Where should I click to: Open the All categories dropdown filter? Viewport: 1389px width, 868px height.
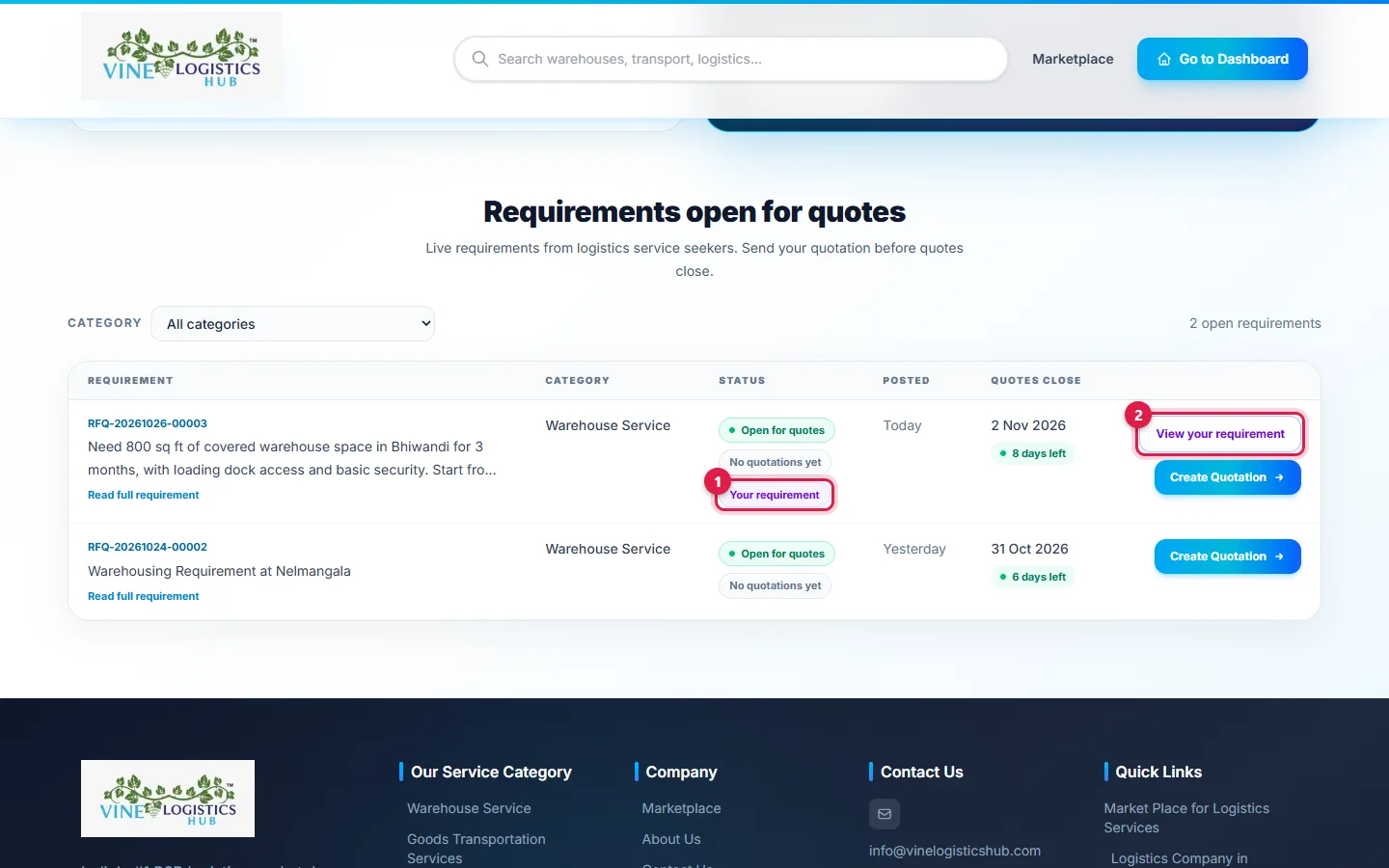point(293,324)
